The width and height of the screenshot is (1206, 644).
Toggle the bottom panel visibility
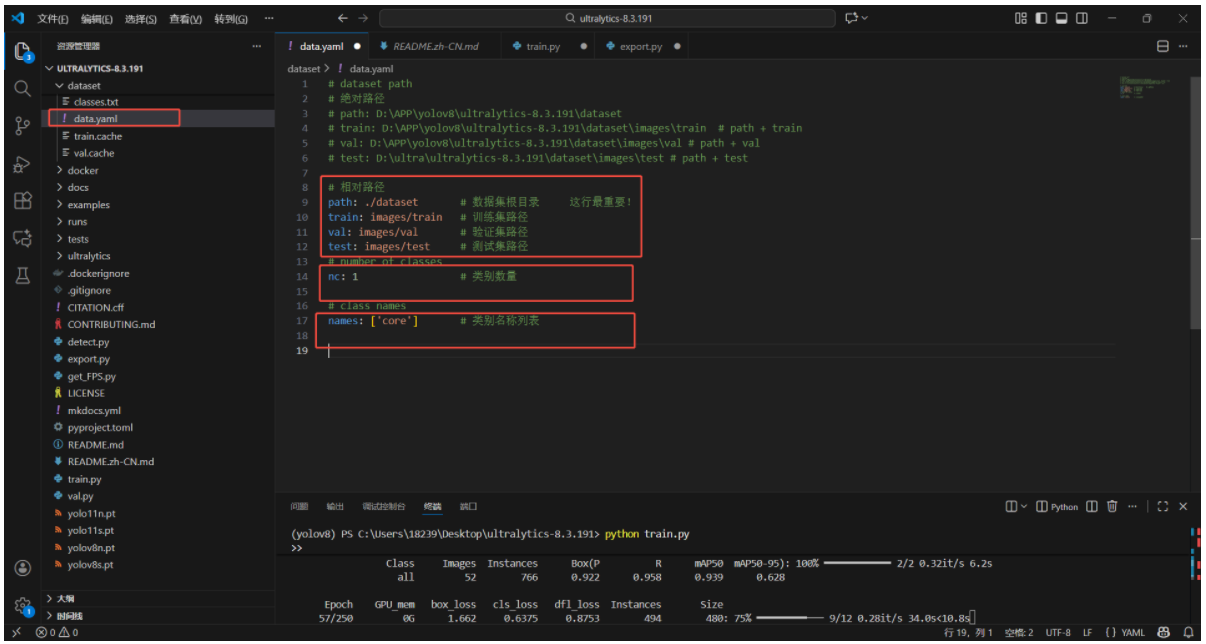(x=1061, y=18)
